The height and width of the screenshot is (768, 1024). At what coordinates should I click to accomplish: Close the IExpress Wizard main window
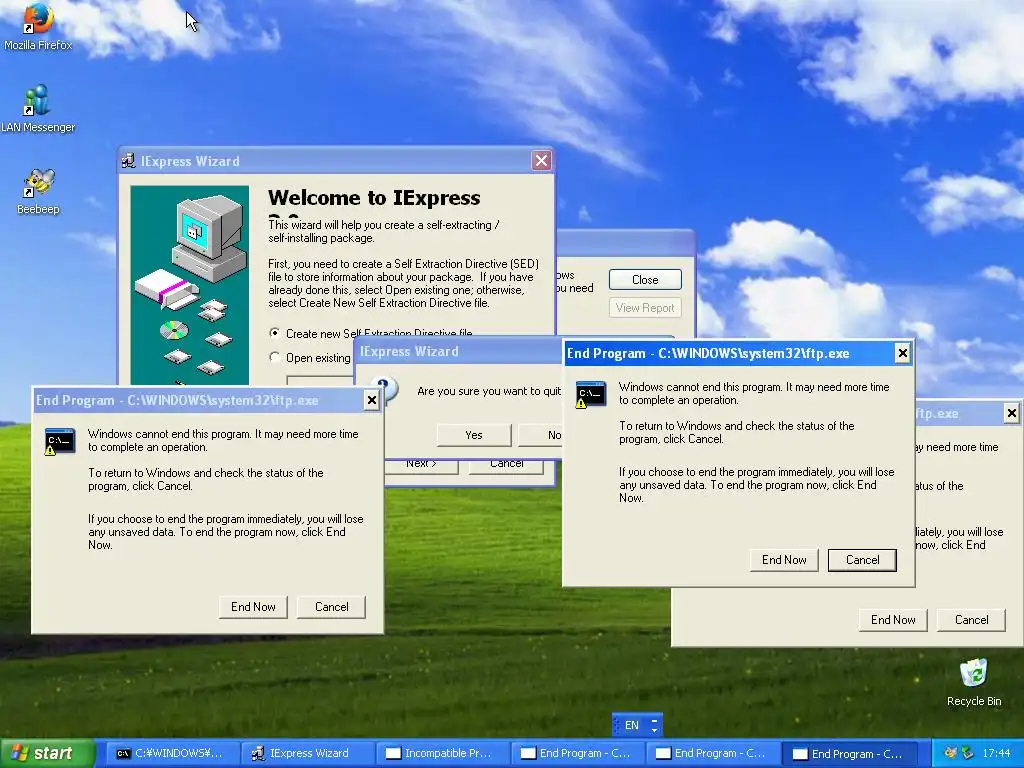[541, 161]
